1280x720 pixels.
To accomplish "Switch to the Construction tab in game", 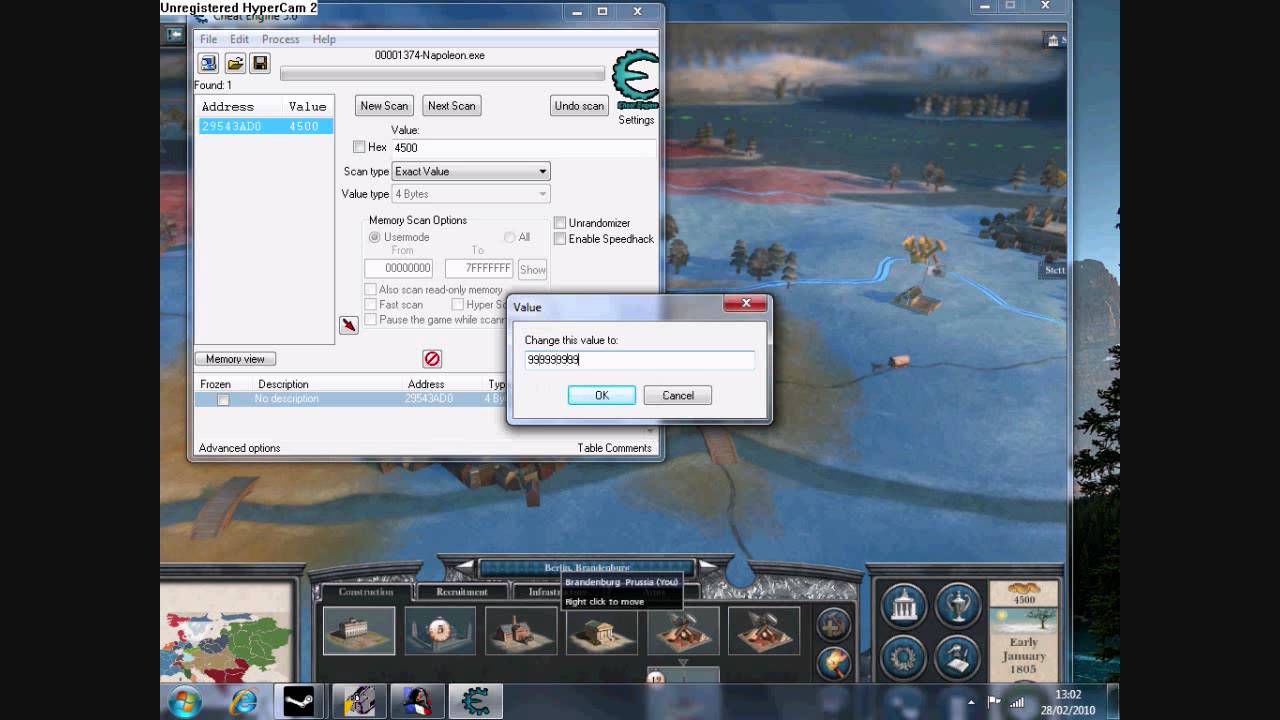I will click(x=366, y=591).
